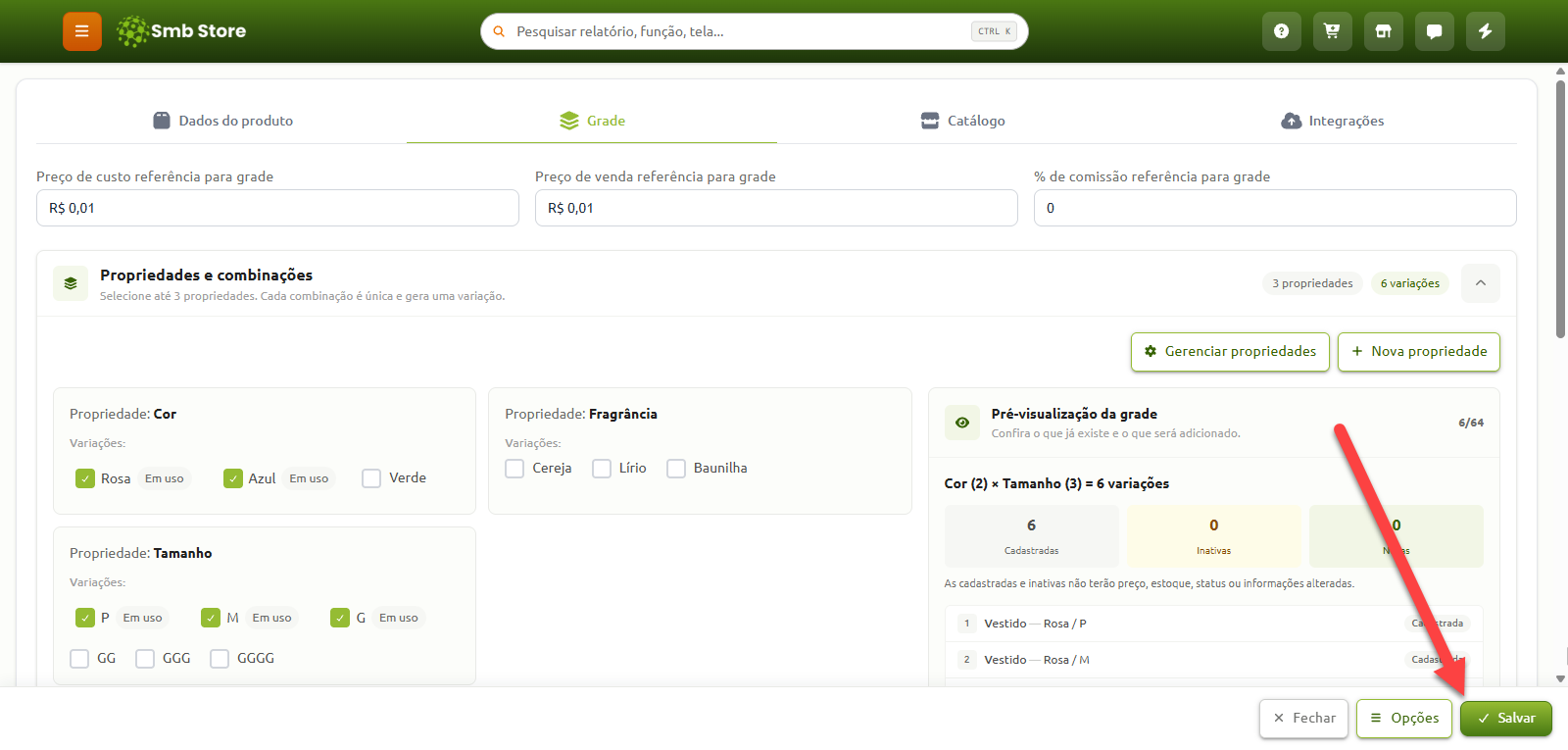
Task: Open the chat messages icon
Action: coord(1434,31)
